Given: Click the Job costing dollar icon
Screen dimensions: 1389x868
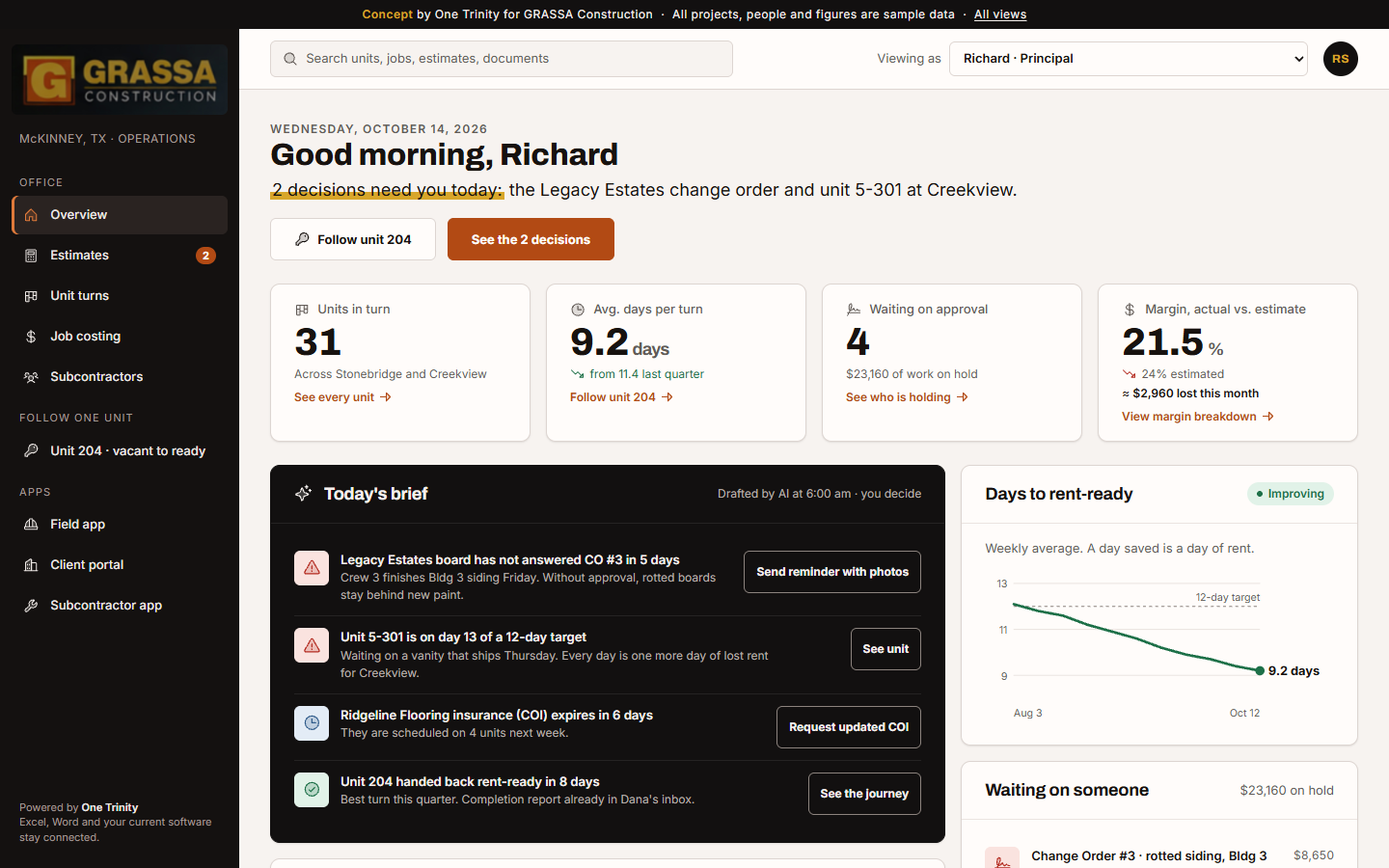Looking at the screenshot, I should (x=31, y=337).
